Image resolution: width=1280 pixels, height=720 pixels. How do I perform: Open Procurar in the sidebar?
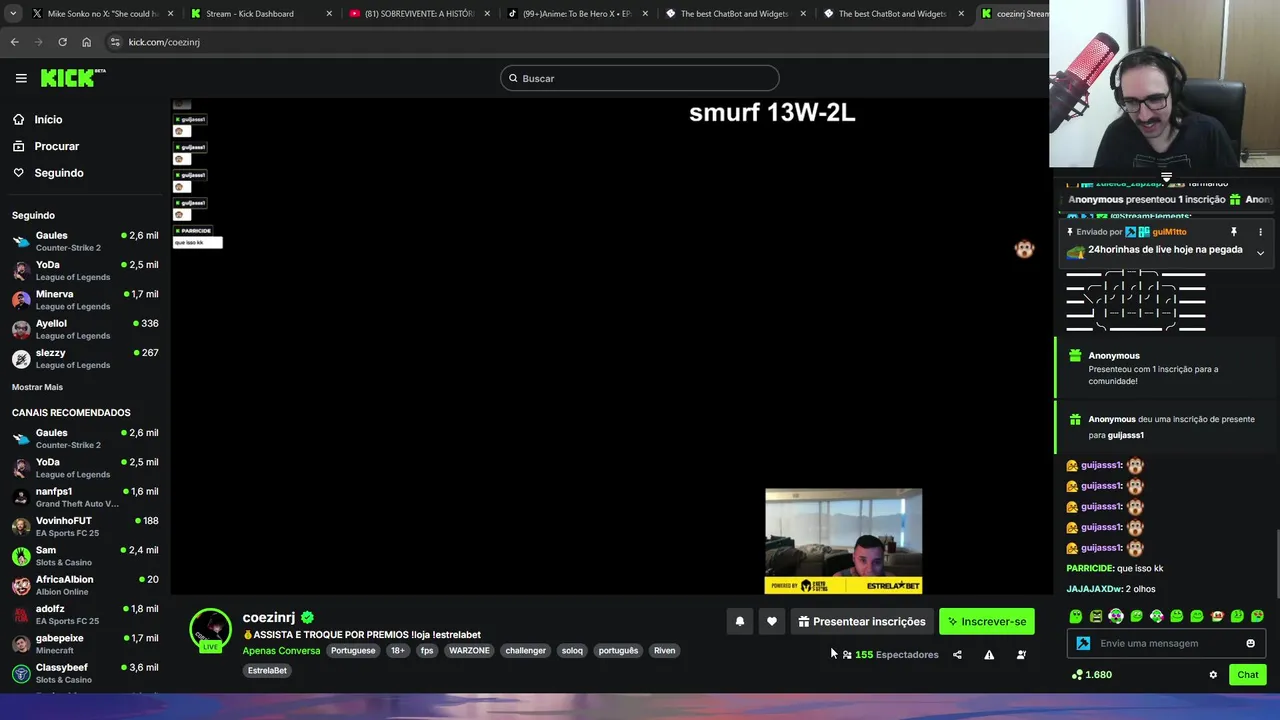click(x=56, y=146)
